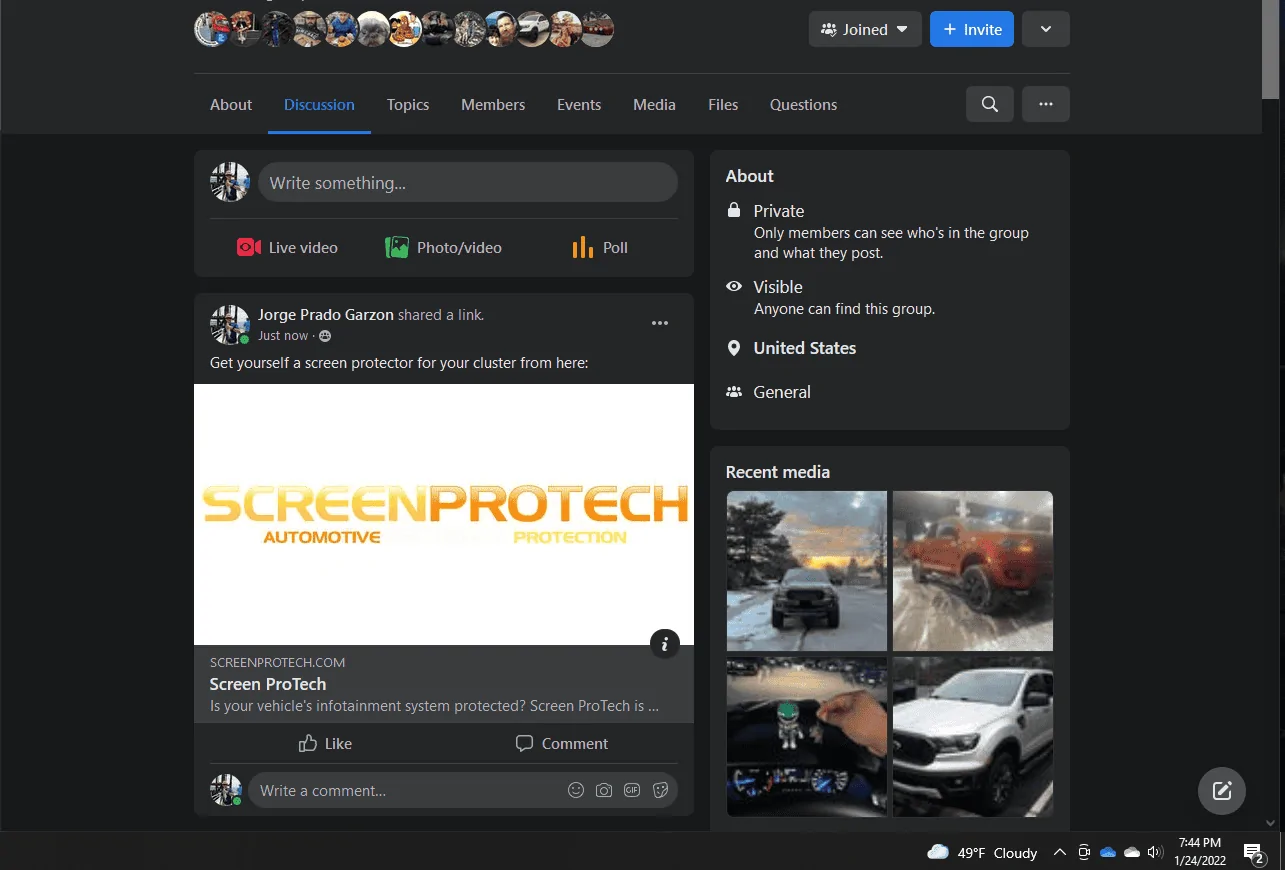
Task: Expand the chevron dropdown next to Invite
Action: [x=1046, y=29]
